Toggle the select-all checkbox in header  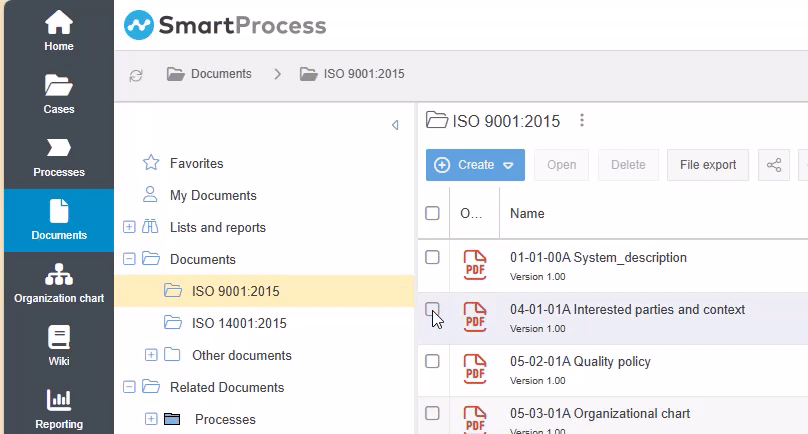tap(432, 213)
